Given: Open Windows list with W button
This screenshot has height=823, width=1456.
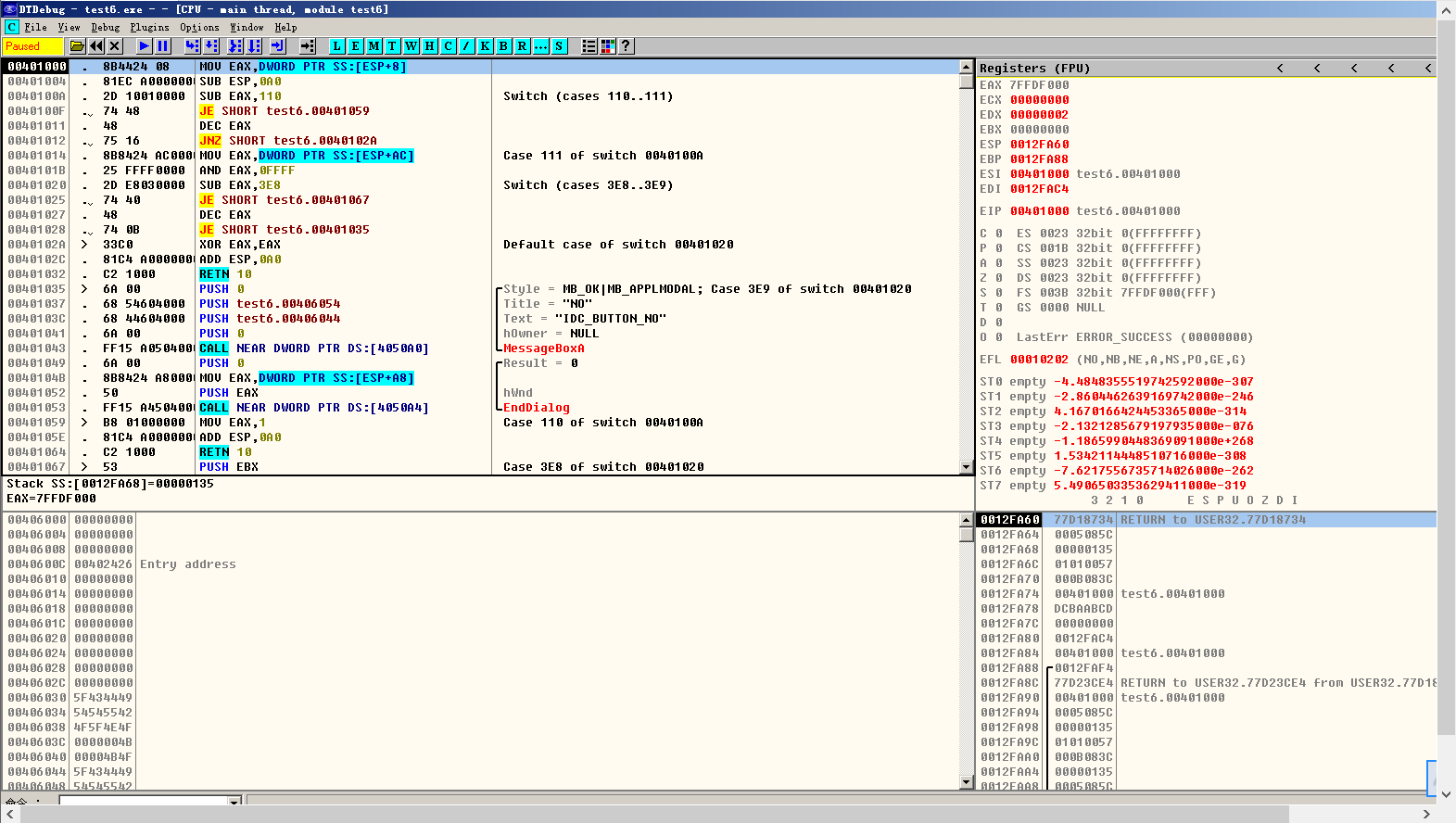Looking at the screenshot, I should (x=411, y=46).
